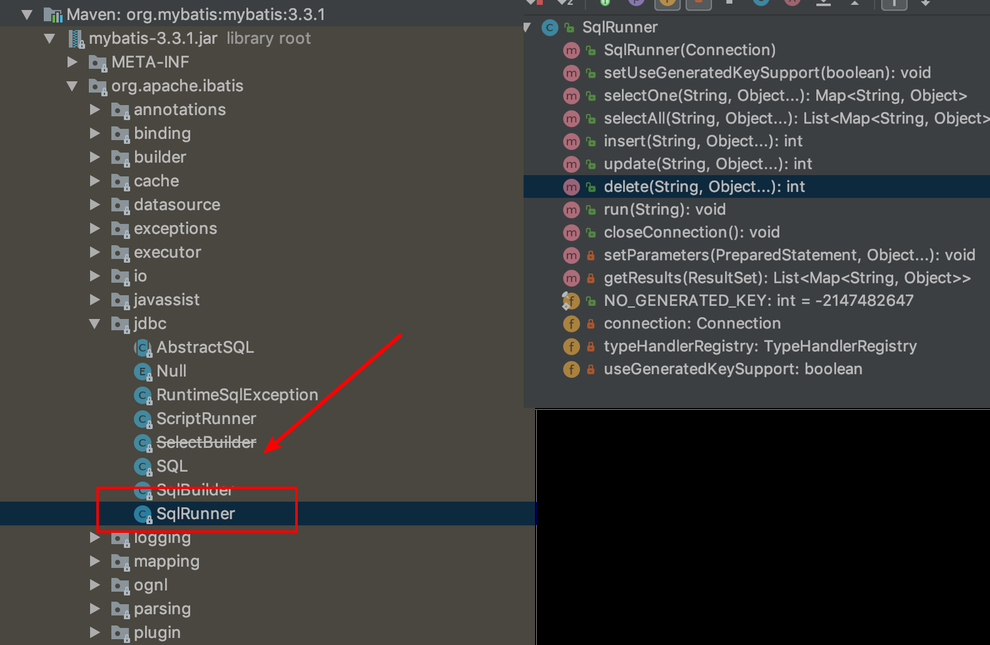Click the useGeneratedKeySupport field icon
Image resolution: width=990 pixels, height=645 pixels.
pos(571,369)
